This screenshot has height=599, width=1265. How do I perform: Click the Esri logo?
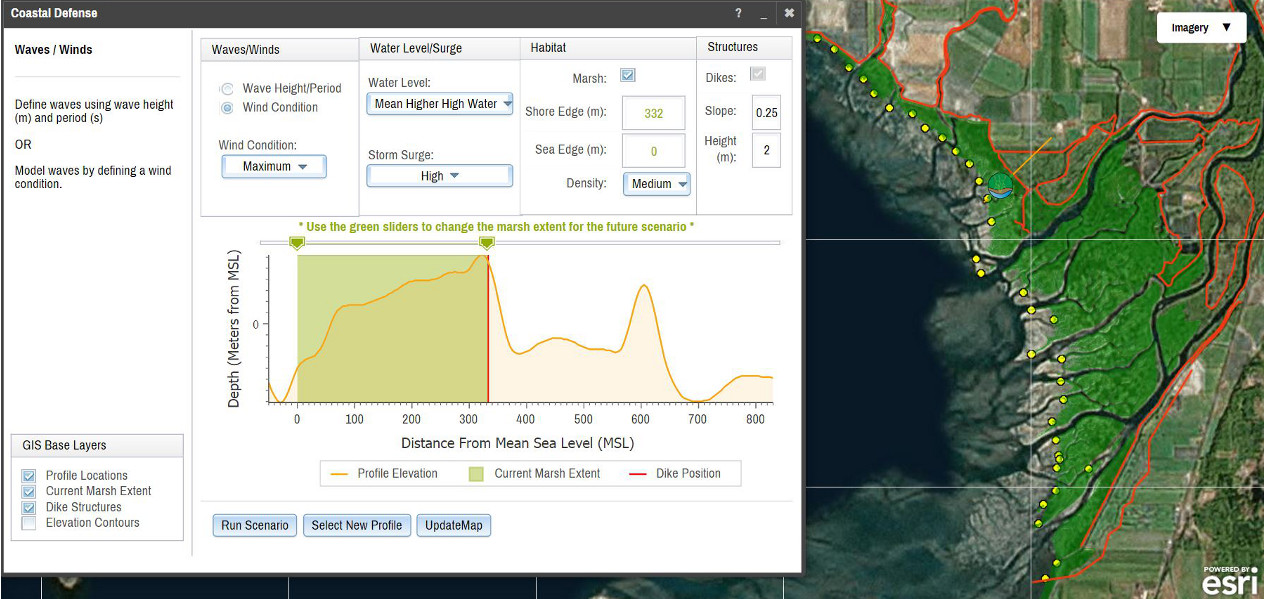click(x=1229, y=581)
